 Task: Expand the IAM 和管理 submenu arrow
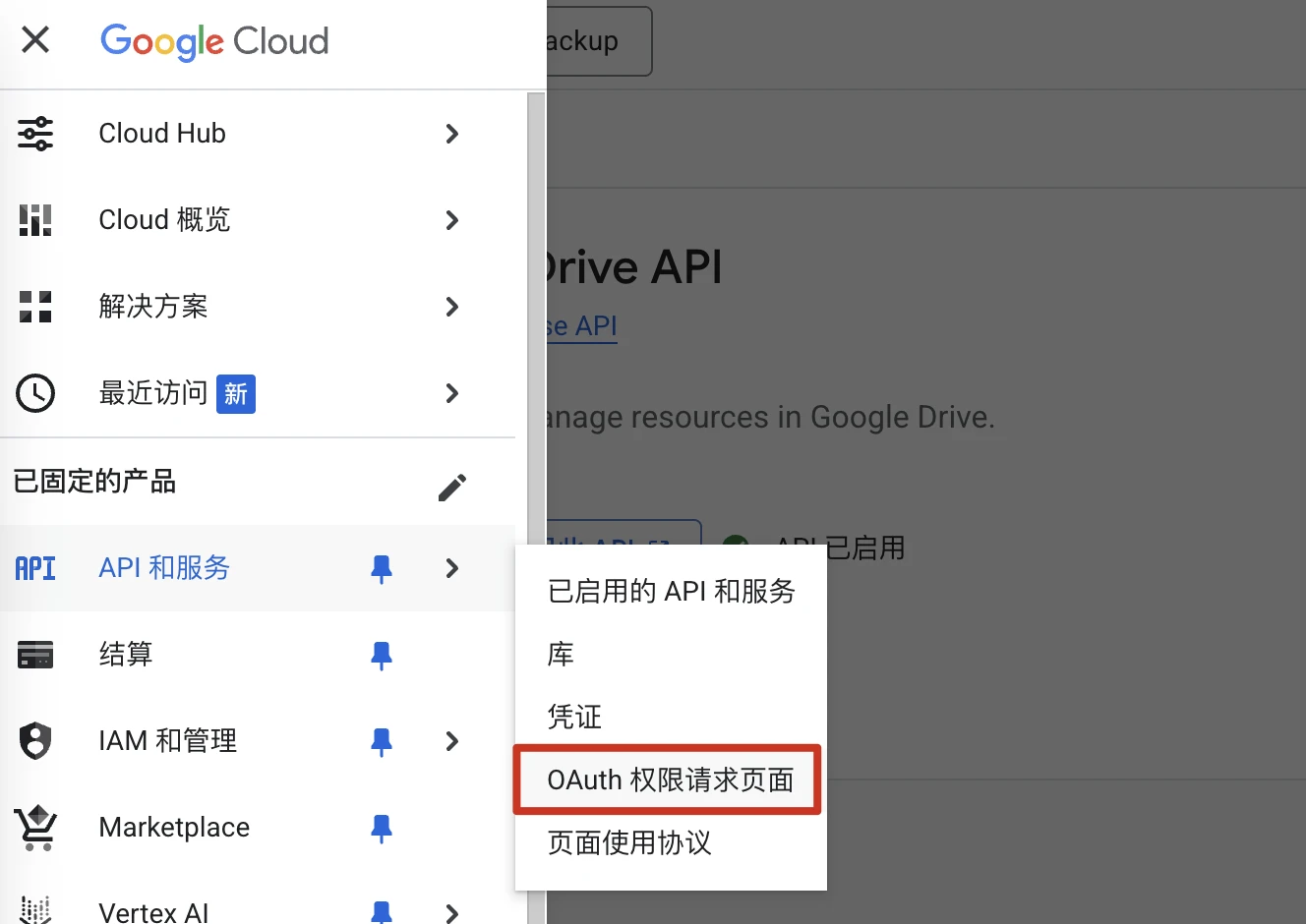(x=452, y=741)
